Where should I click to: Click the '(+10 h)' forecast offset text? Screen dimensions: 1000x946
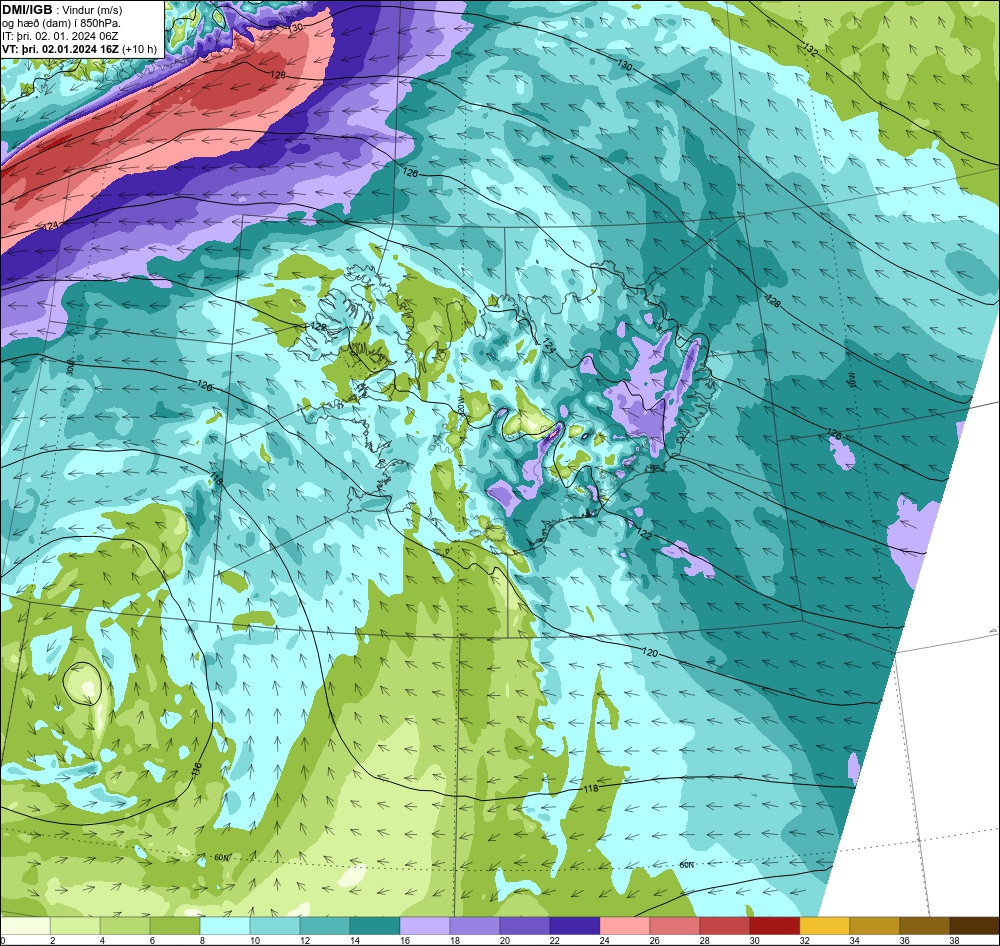coord(139,49)
